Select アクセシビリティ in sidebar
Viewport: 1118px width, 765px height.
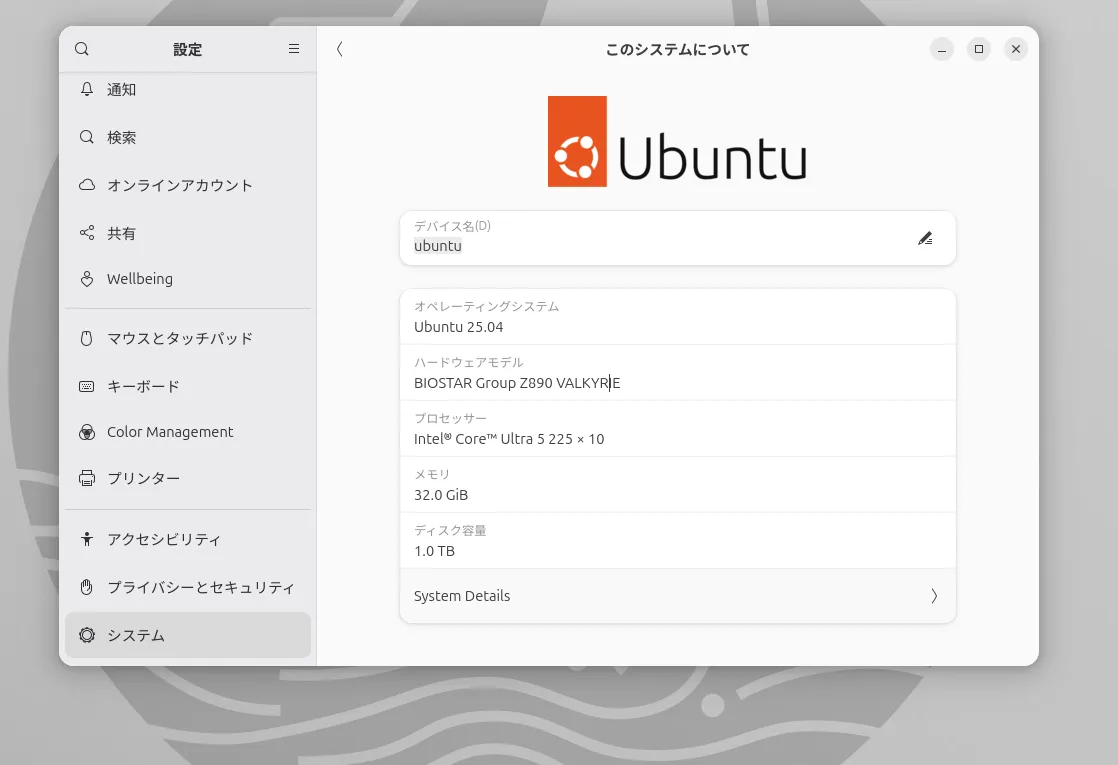tap(164, 539)
